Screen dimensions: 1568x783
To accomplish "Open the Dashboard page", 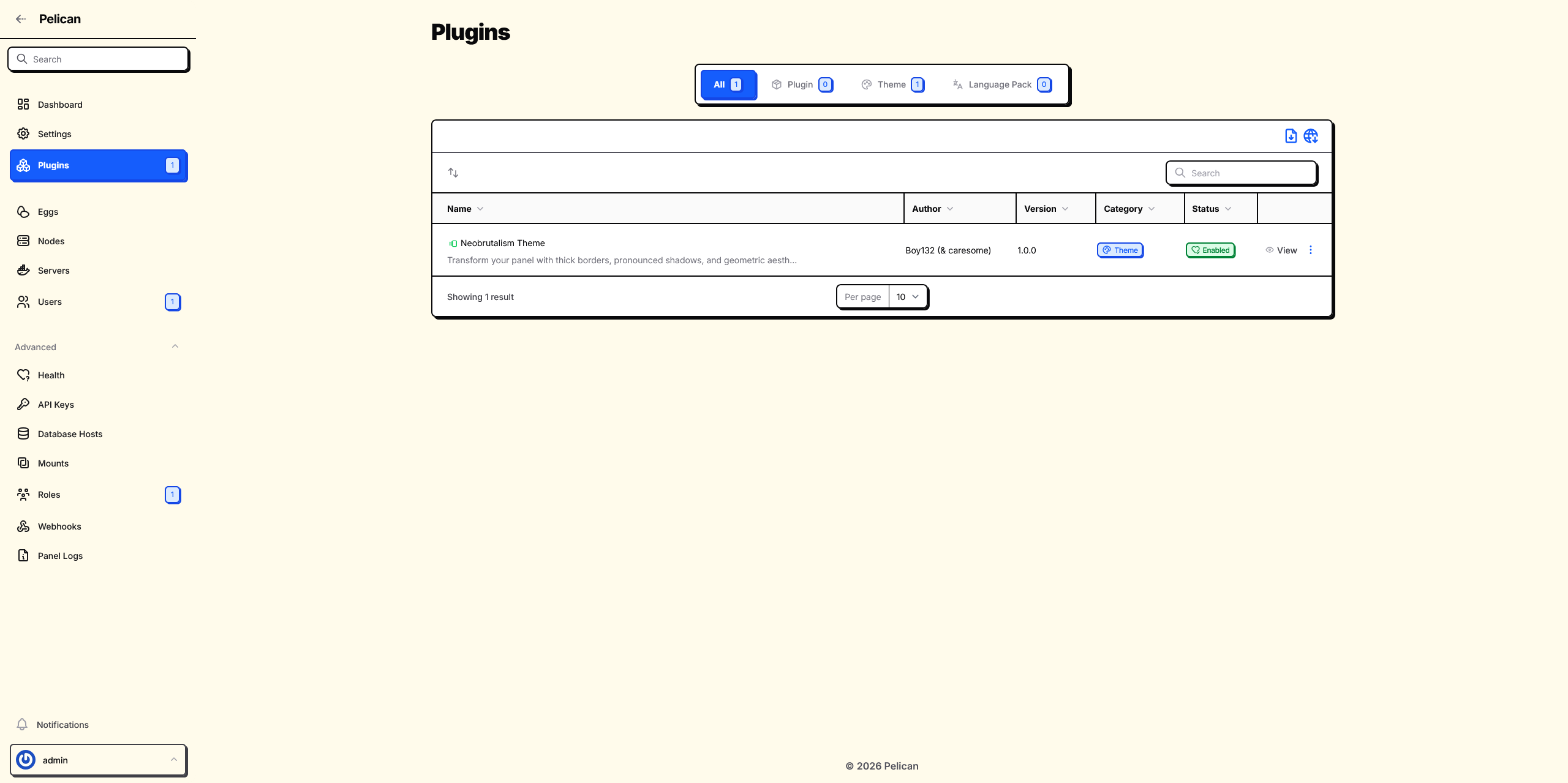I will [x=98, y=105].
